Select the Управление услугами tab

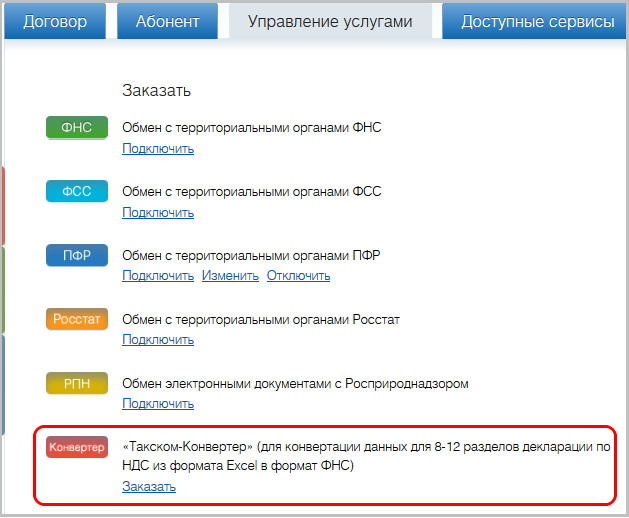(330, 21)
